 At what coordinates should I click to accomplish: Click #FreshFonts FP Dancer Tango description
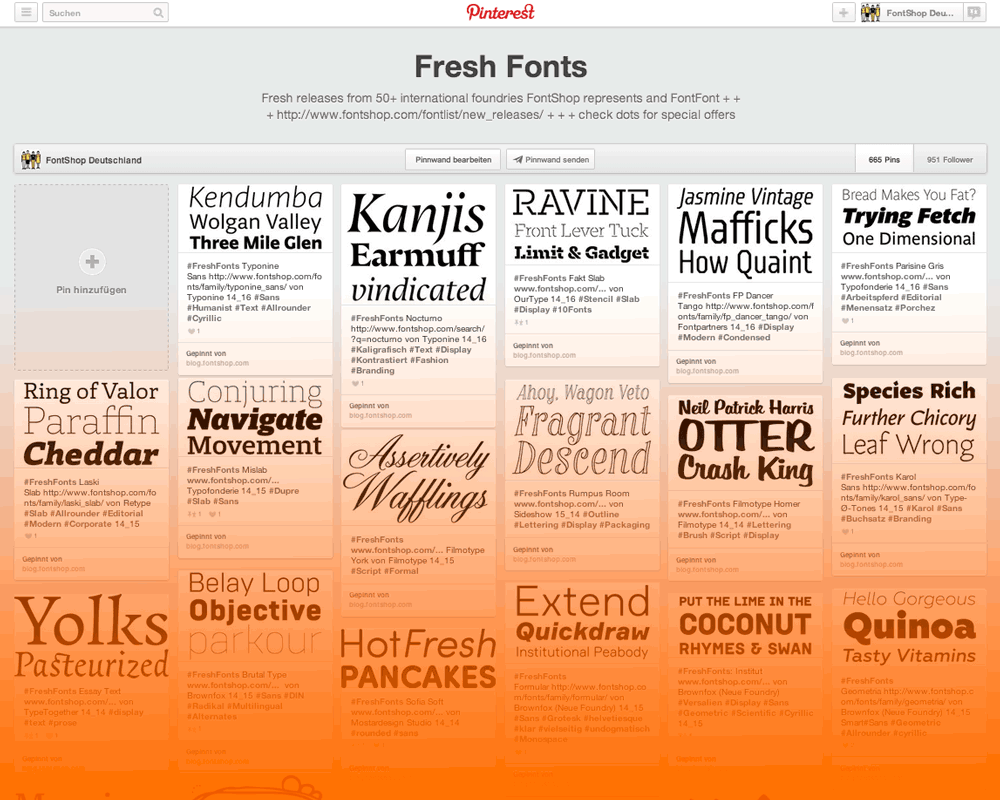[x=745, y=316]
